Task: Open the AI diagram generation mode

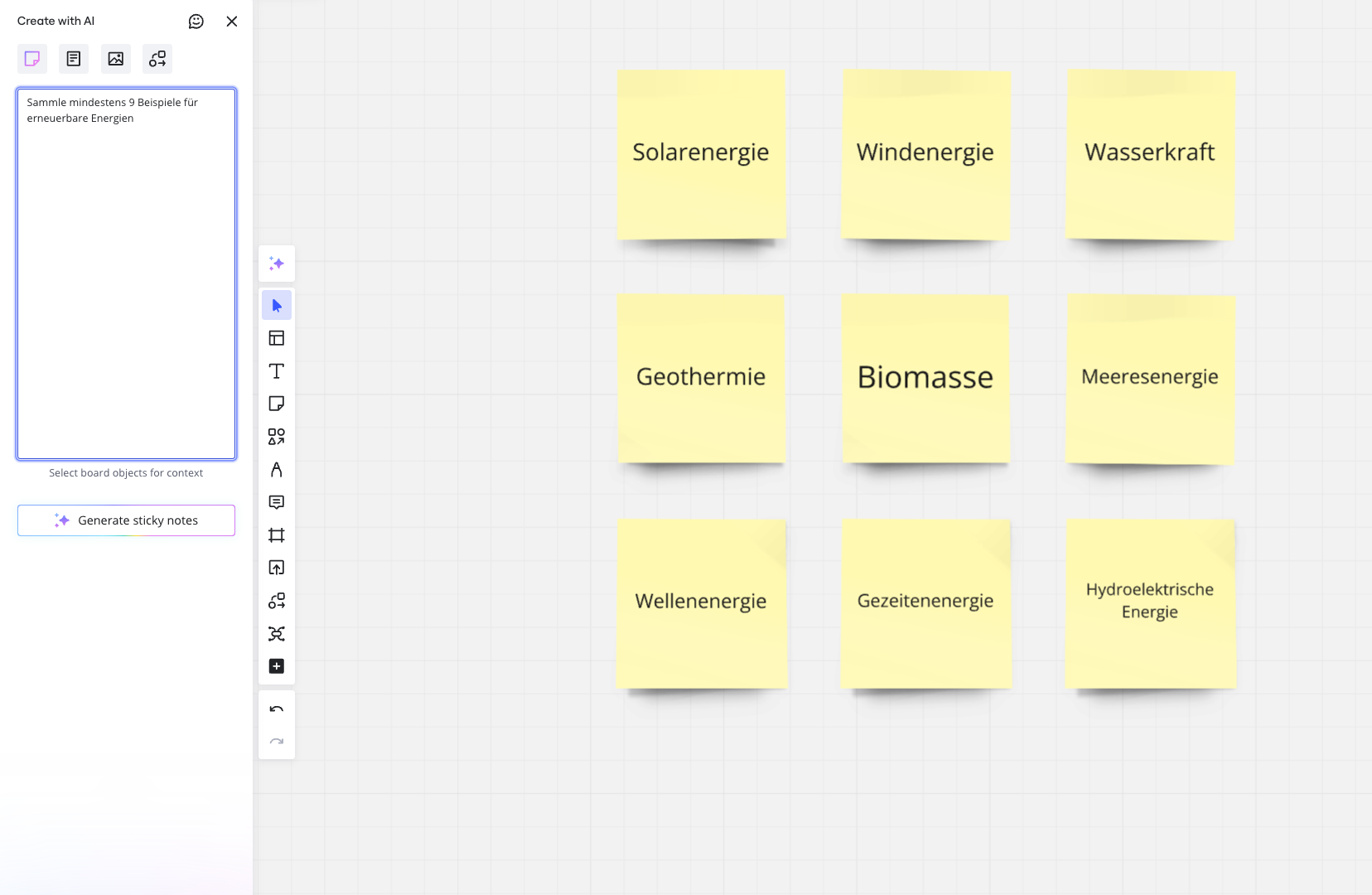Action: [x=157, y=59]
